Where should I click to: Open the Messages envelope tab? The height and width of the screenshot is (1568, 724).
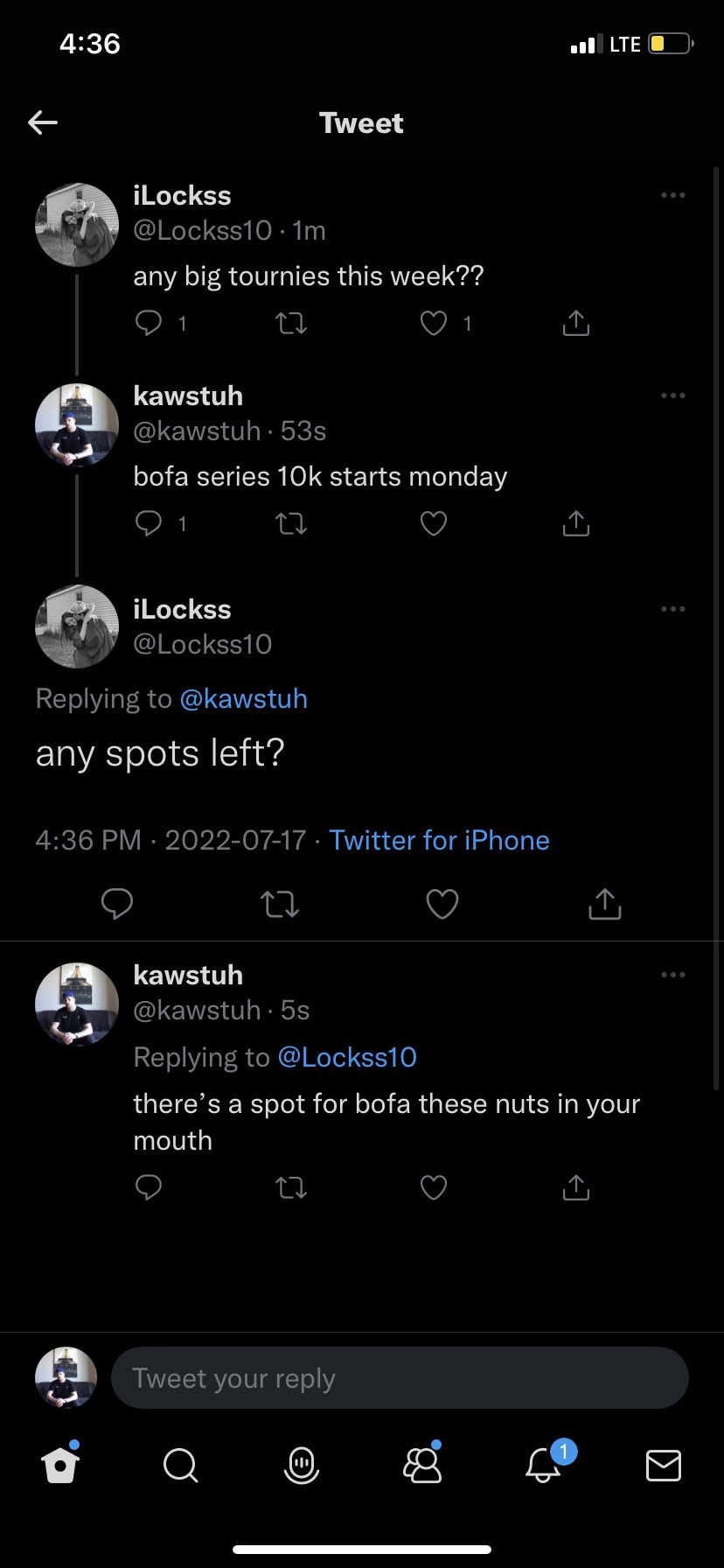click(x=664, y=1465)
